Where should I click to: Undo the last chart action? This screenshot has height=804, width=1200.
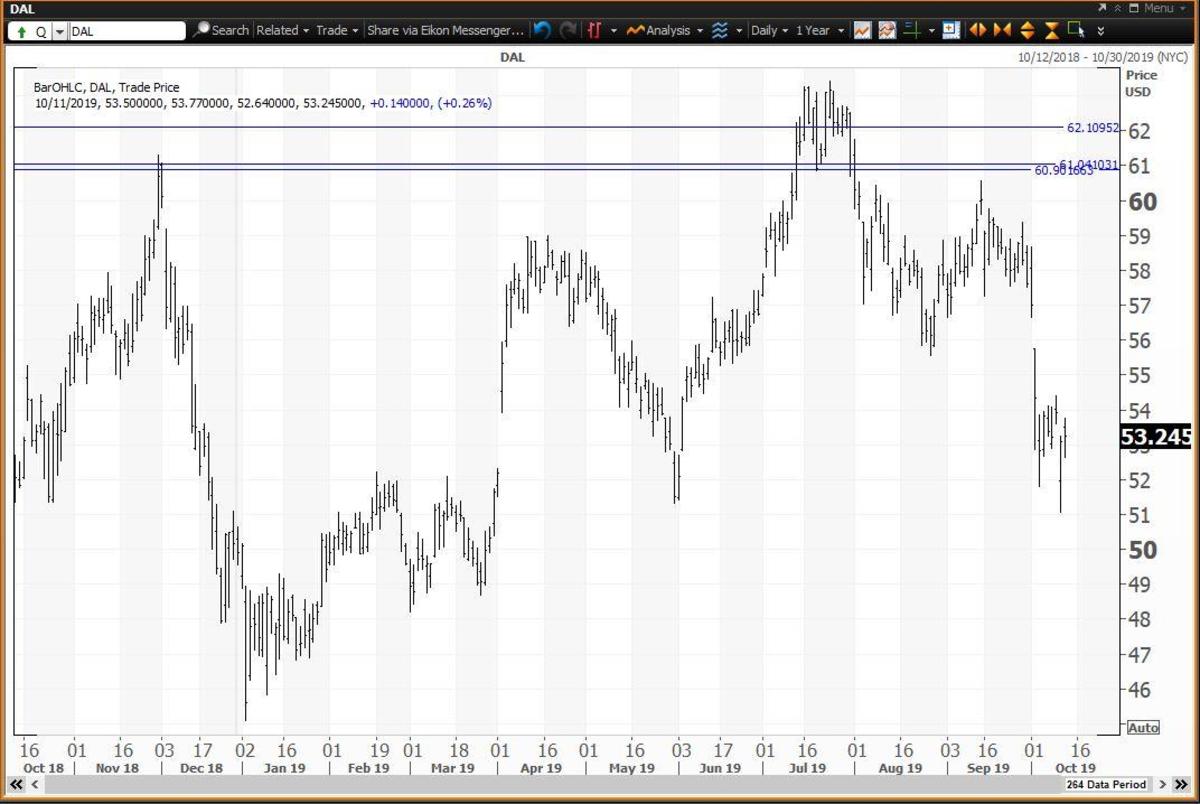[x=541, y=30]
